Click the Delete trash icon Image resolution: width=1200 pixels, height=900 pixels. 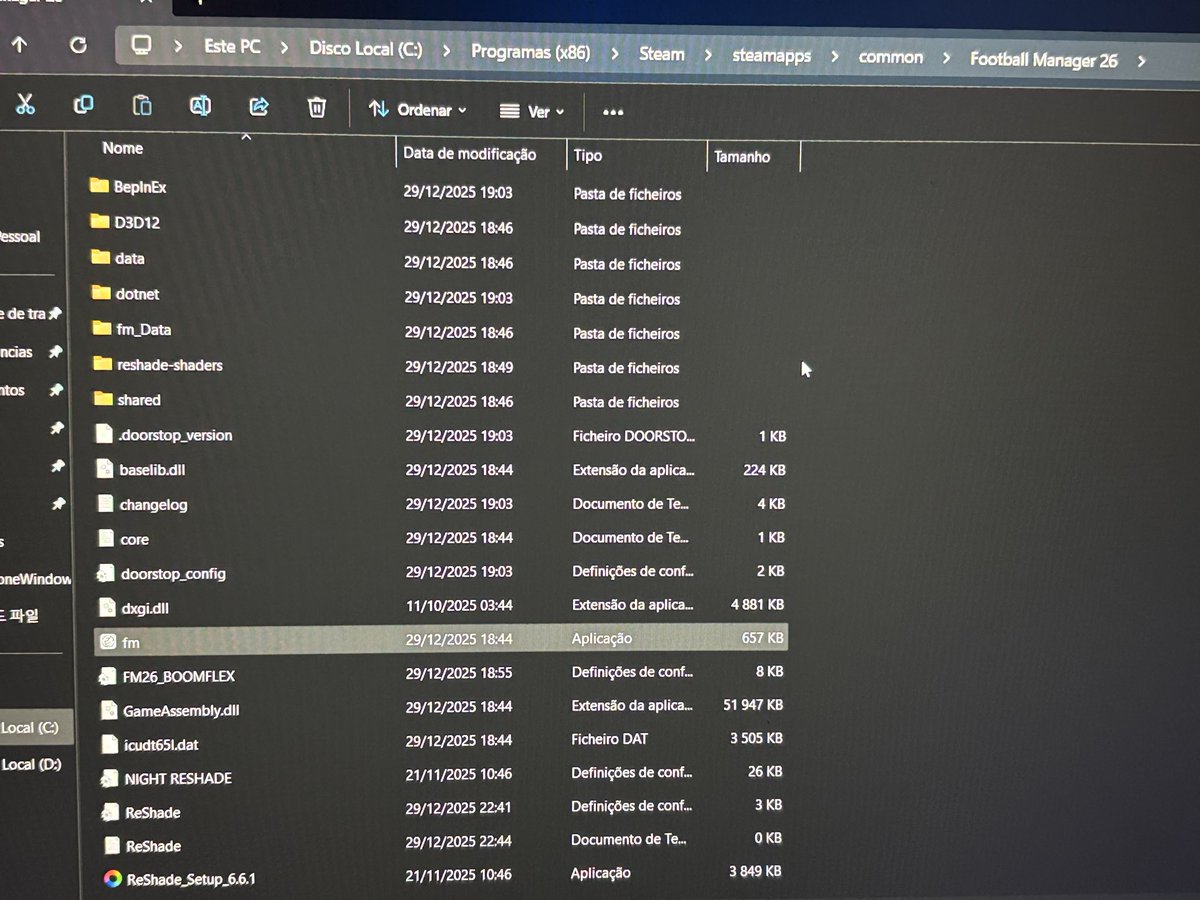point(317,107)
